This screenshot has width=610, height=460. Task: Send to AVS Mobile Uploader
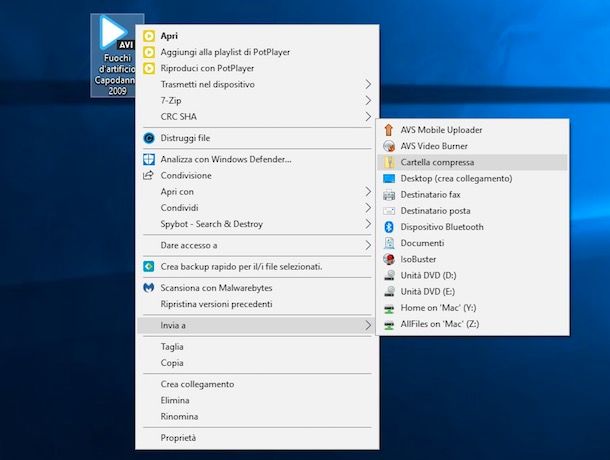point(472,130)
